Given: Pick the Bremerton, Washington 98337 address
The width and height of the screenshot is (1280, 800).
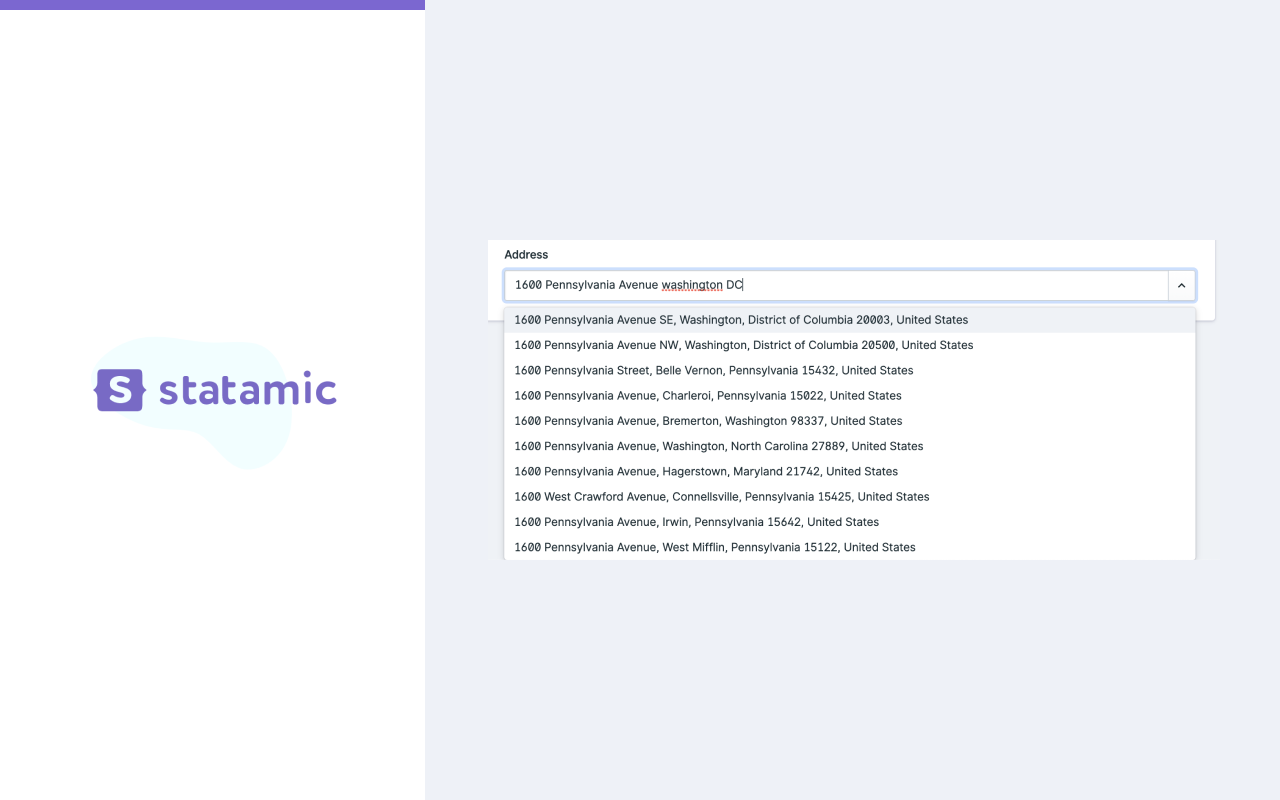Looking at the screenshot, I should [850, 421].
